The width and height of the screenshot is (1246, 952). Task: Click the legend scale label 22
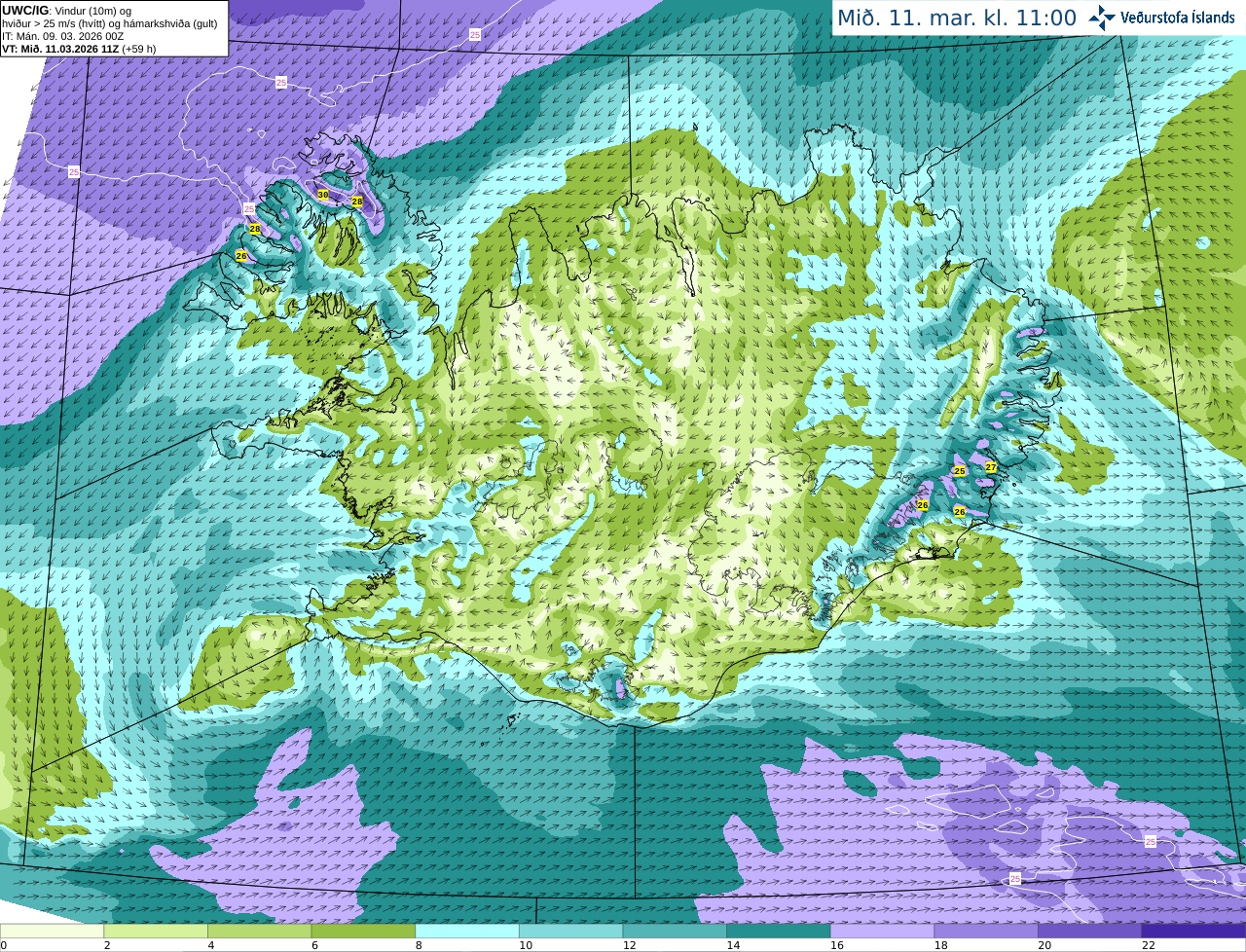(x=1149, y=945)
